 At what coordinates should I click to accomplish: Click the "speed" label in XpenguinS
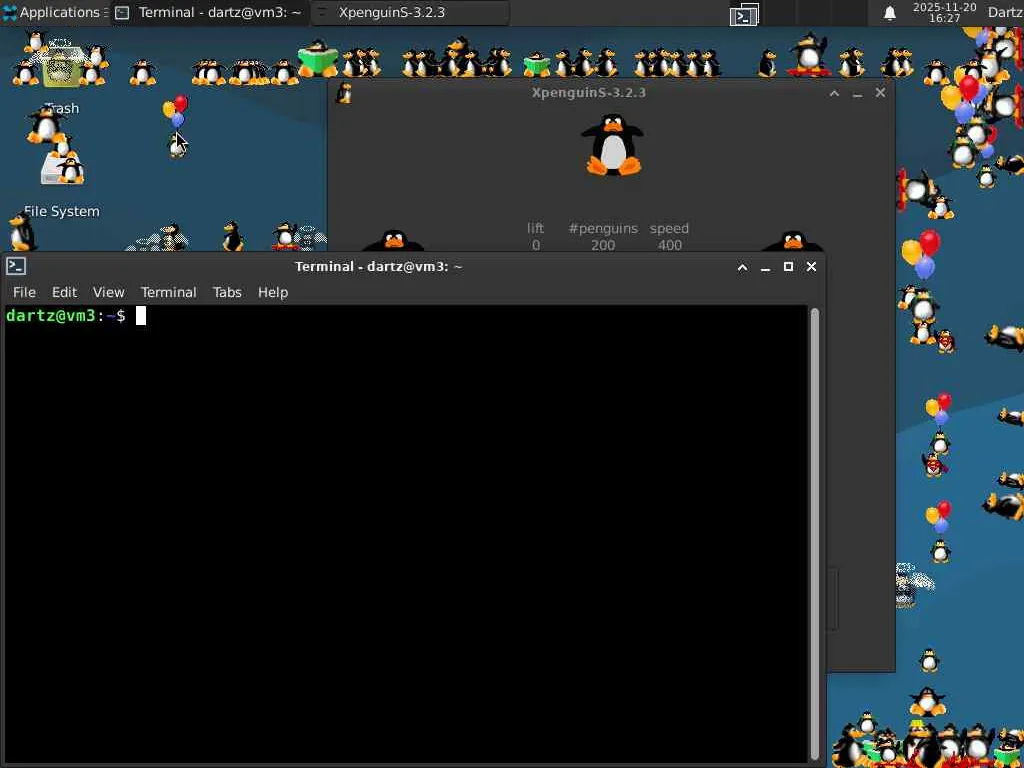coord(669,228)
